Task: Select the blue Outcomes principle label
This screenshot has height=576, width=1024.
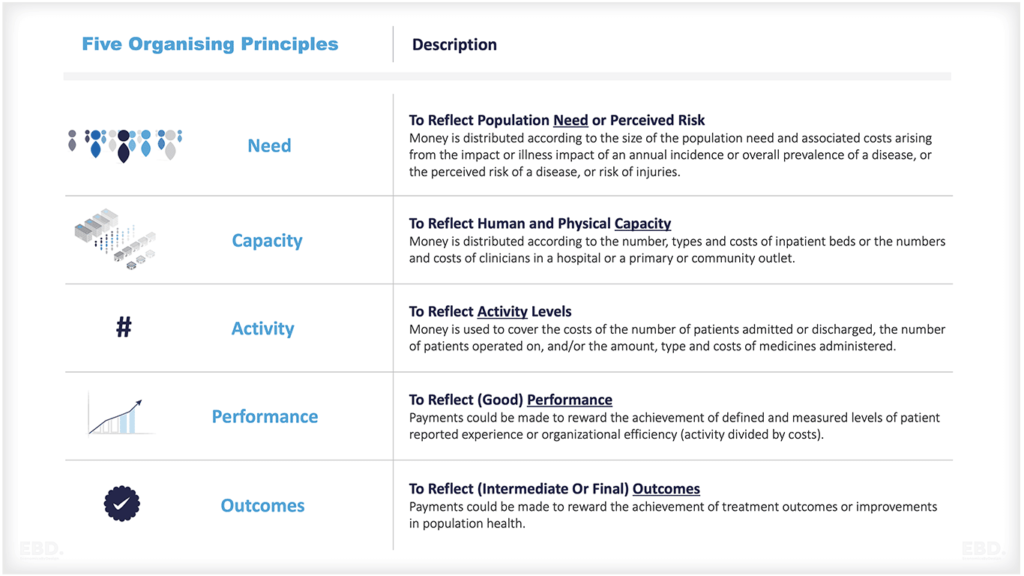Action: (262, 505)
